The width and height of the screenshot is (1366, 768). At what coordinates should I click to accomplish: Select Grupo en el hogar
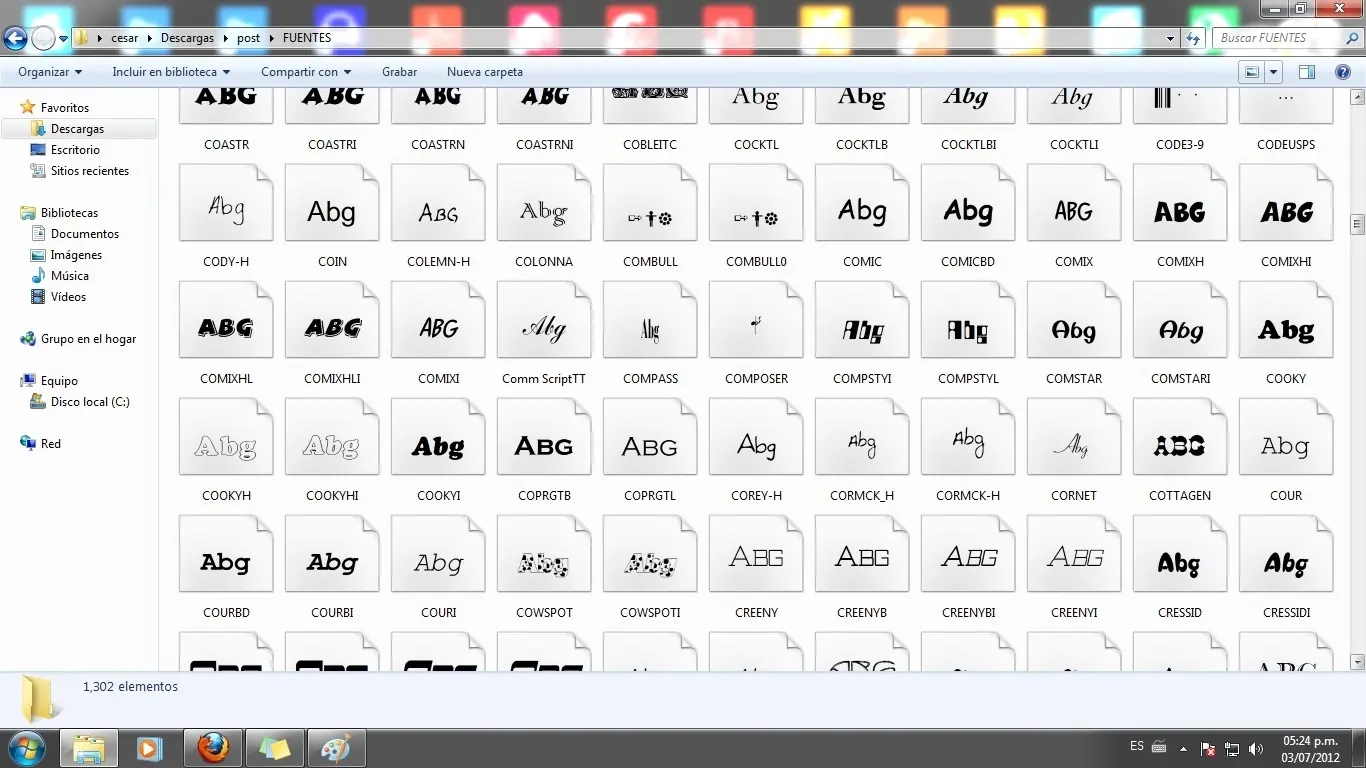point(88,339)
